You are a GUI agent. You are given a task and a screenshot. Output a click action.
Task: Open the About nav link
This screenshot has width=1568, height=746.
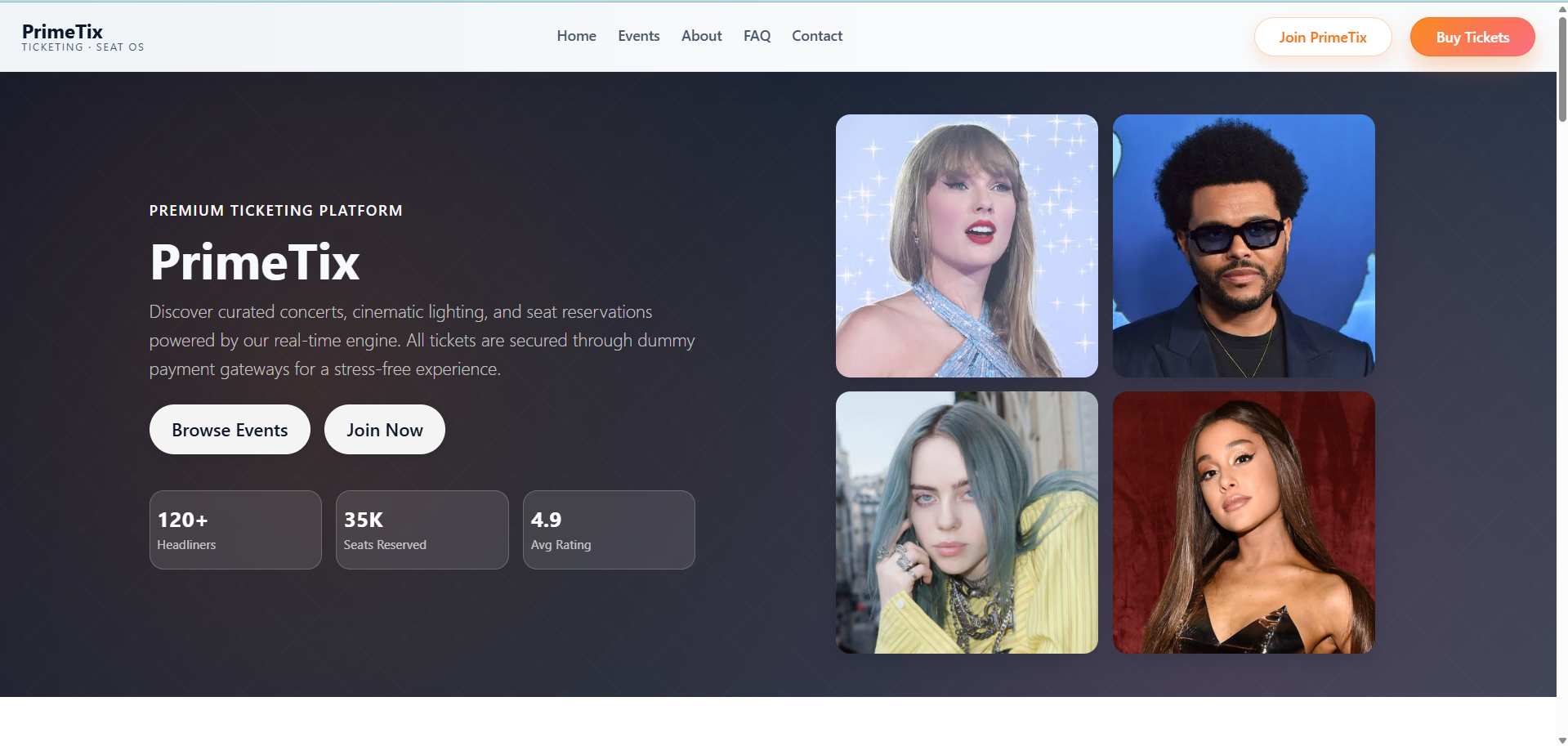point(701,36)
